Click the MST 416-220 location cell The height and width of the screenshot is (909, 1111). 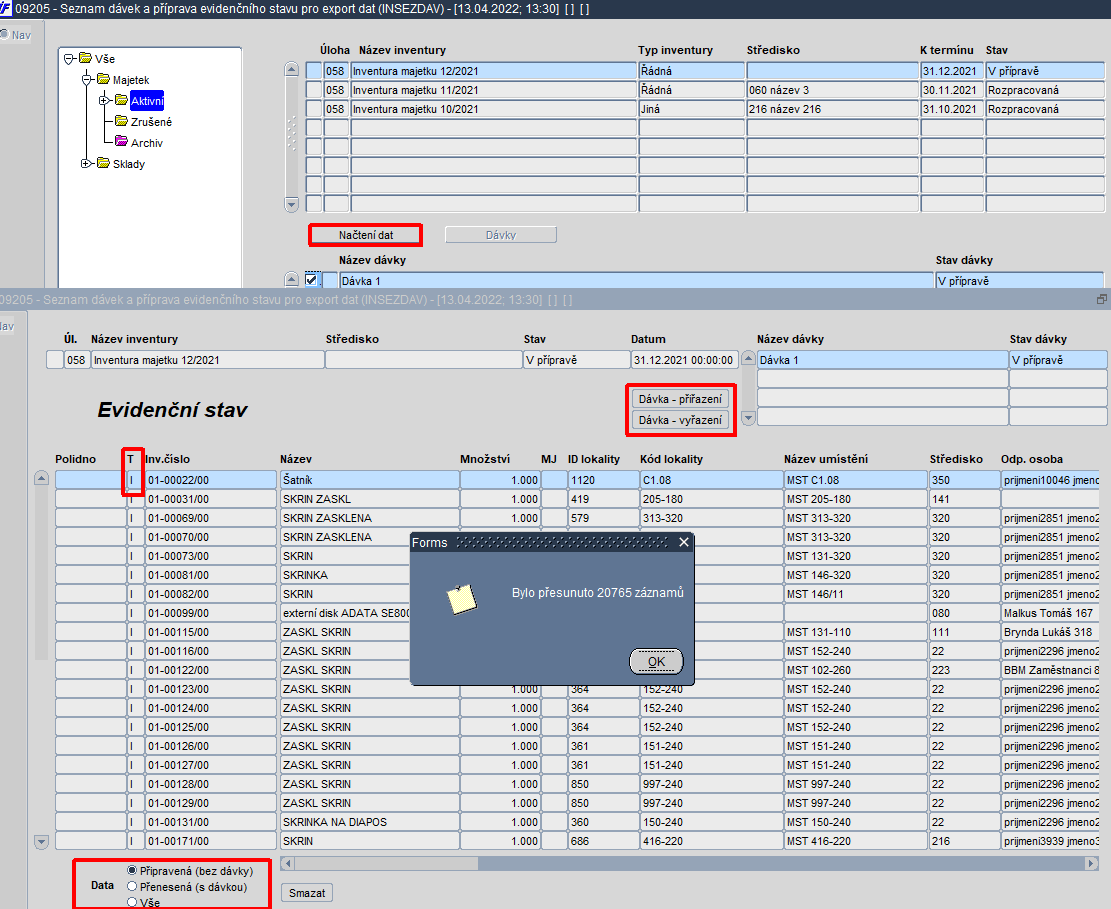tap(855, 841)
